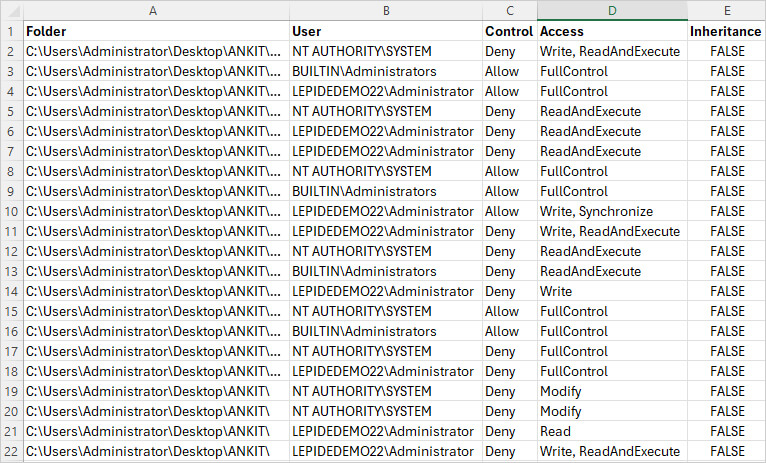Image resolution: width=766 pixels, height=463 pixels.
Task: Select column C header
Action: (510, 11)
